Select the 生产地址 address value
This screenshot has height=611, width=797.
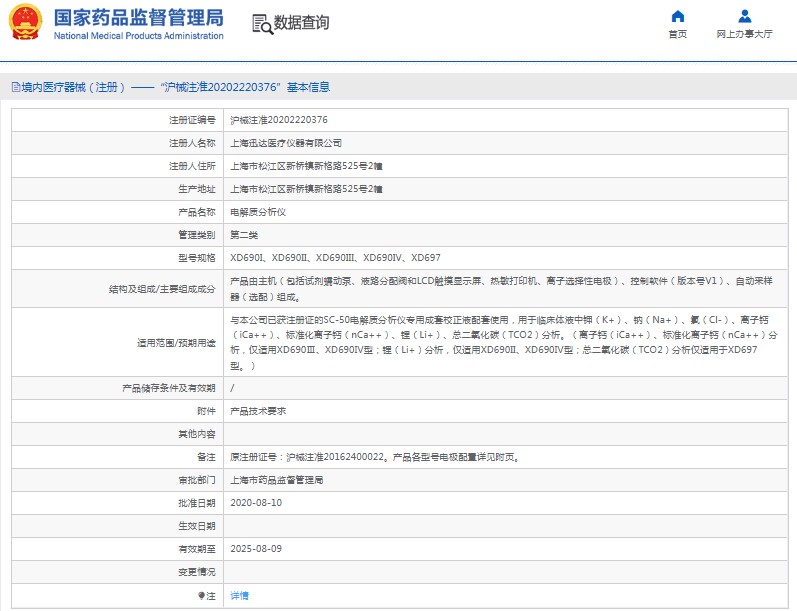tap(306, 189)
